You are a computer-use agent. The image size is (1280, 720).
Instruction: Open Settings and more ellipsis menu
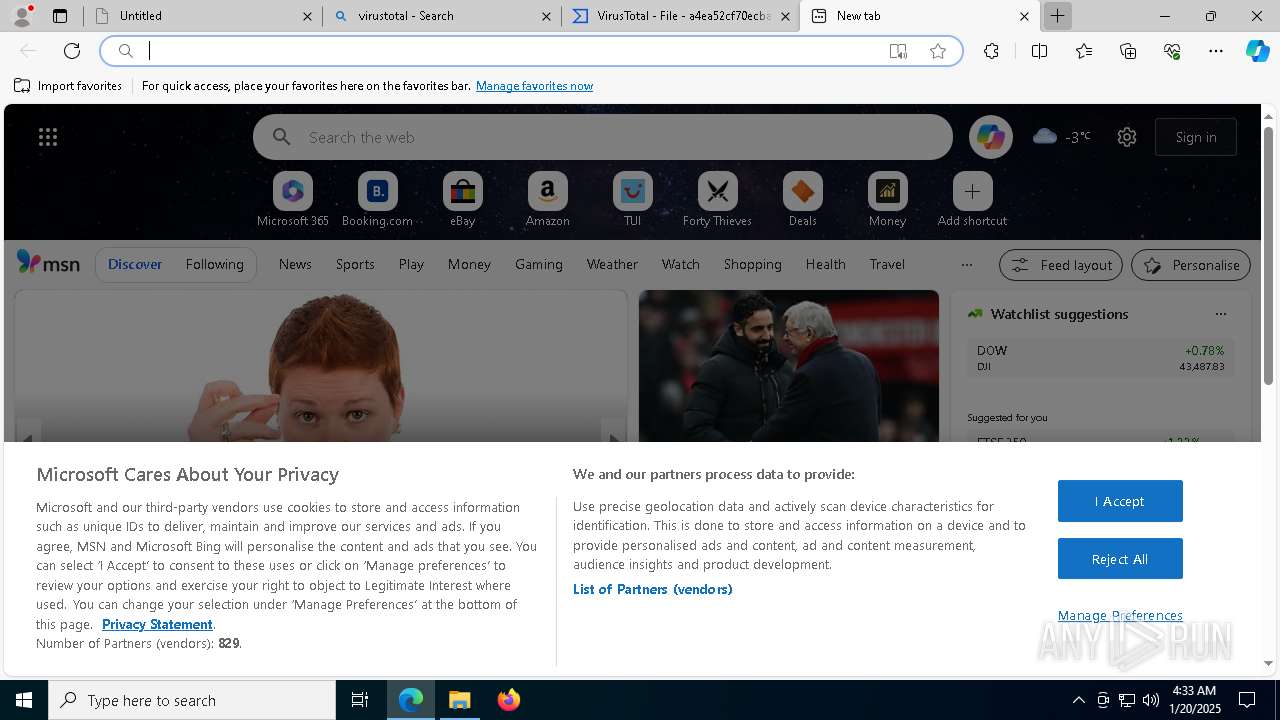pyautogui.click(x=1216, y=51)
